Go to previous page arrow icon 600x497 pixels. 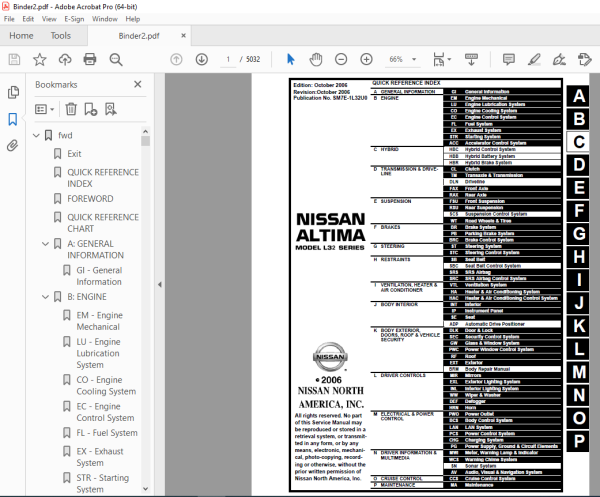click(x=176, y=59)
